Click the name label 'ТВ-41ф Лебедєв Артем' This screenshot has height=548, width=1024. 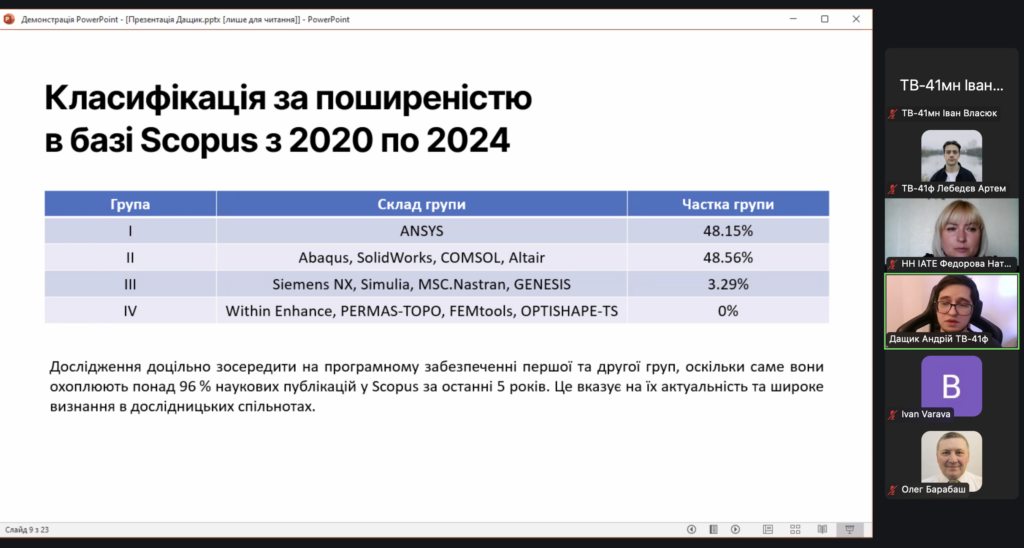coord(953,189)
